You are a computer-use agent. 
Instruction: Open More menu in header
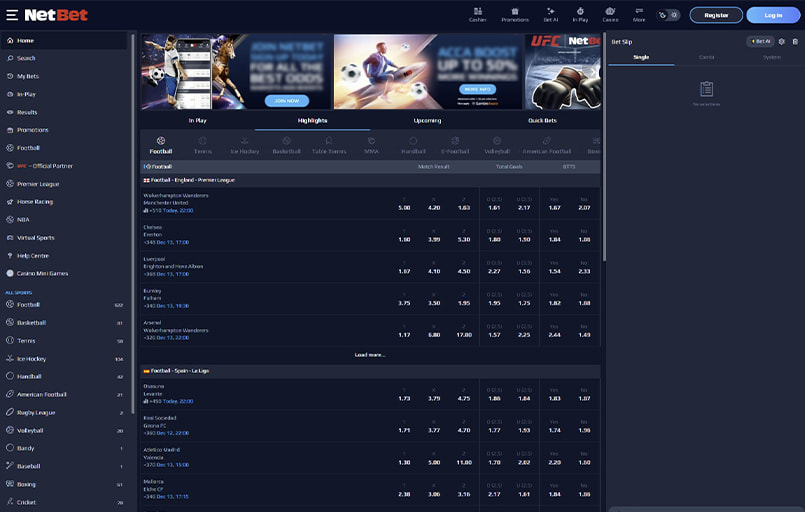pos(639,14)
